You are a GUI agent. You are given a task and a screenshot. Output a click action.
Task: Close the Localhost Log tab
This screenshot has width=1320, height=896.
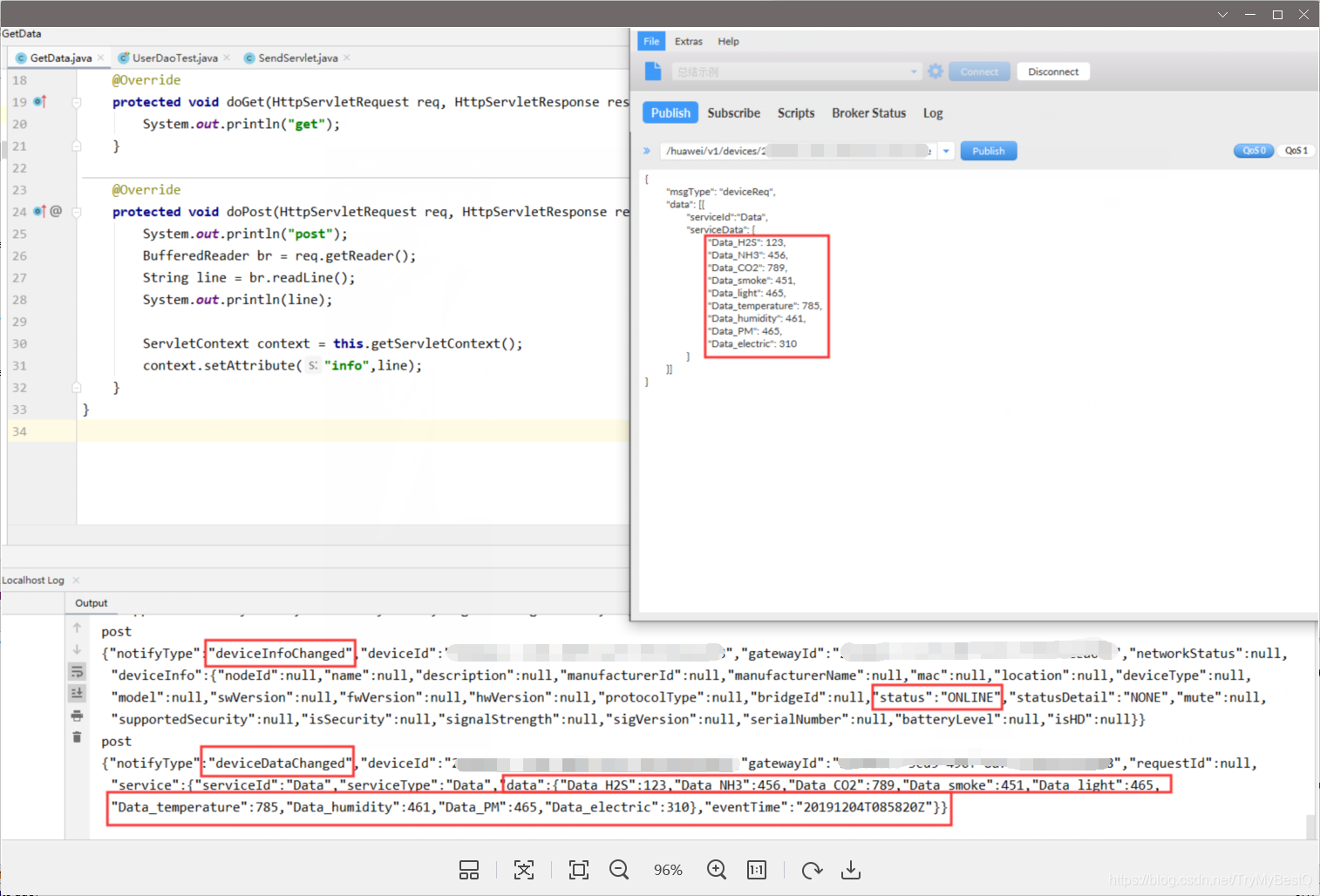point(76,580)
